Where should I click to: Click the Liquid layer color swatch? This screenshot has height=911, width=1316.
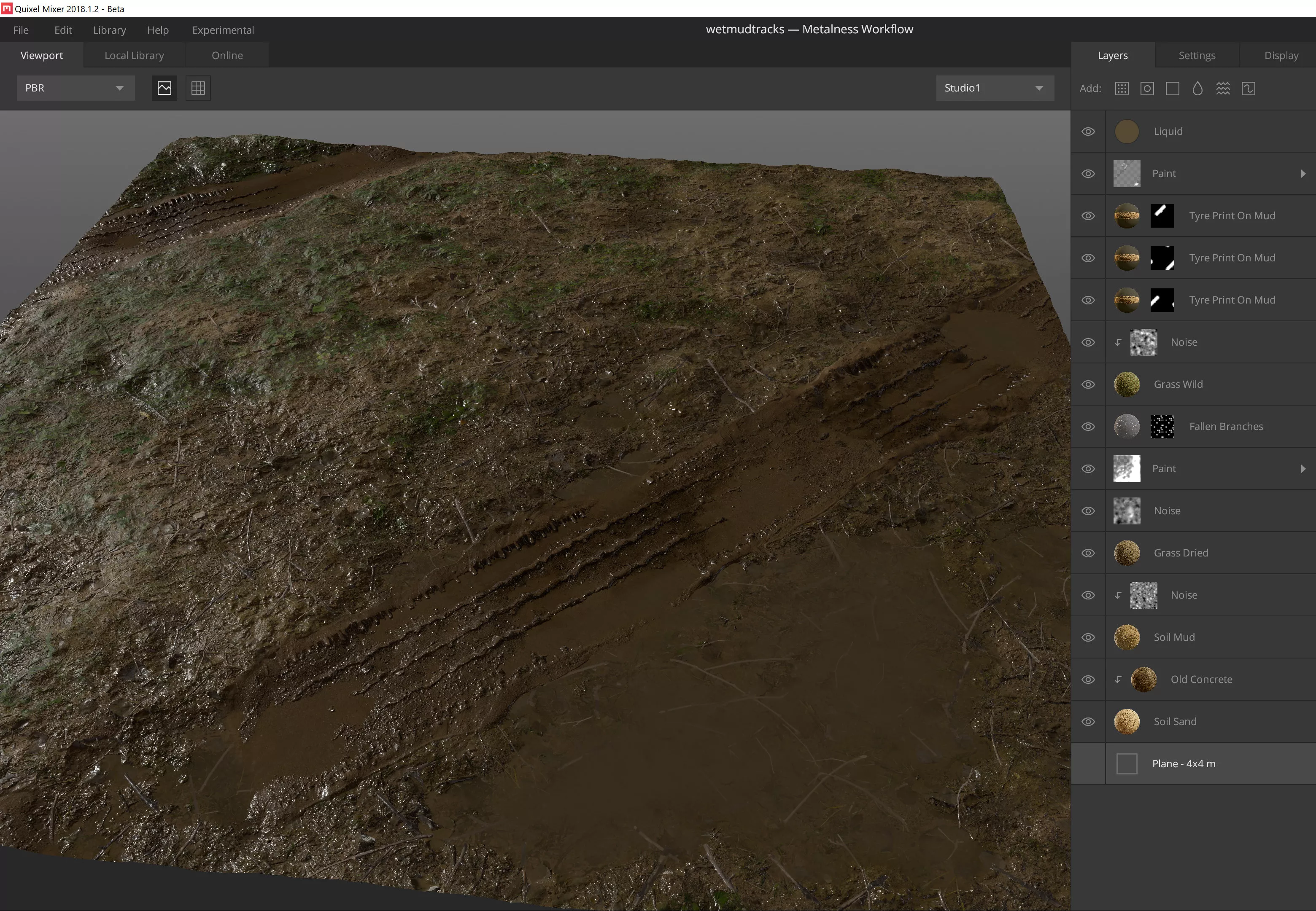coord(1126,131)
